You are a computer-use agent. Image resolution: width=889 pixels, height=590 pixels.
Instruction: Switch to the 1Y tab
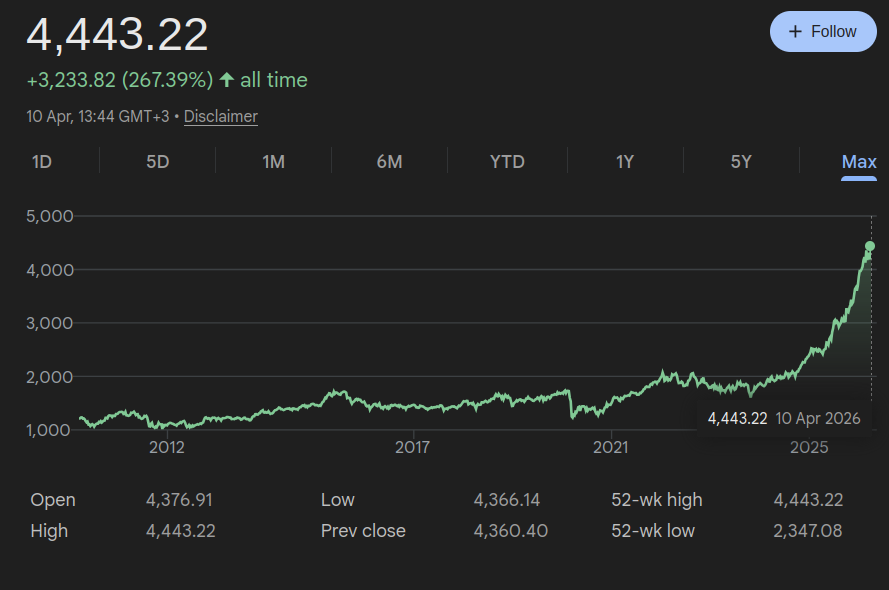pos(625,162)
